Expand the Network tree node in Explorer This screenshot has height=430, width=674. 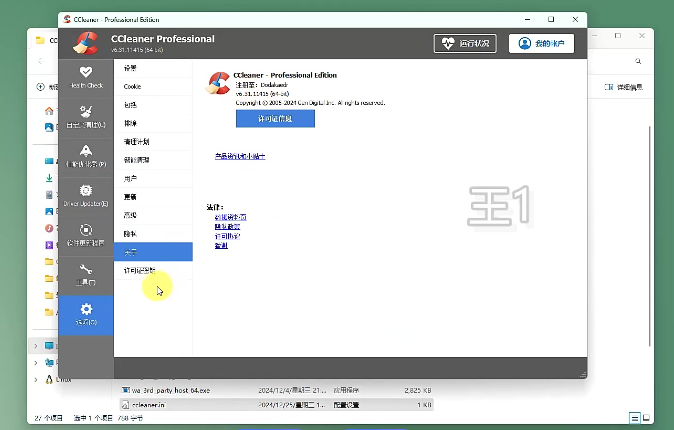[x=36, y=363]
